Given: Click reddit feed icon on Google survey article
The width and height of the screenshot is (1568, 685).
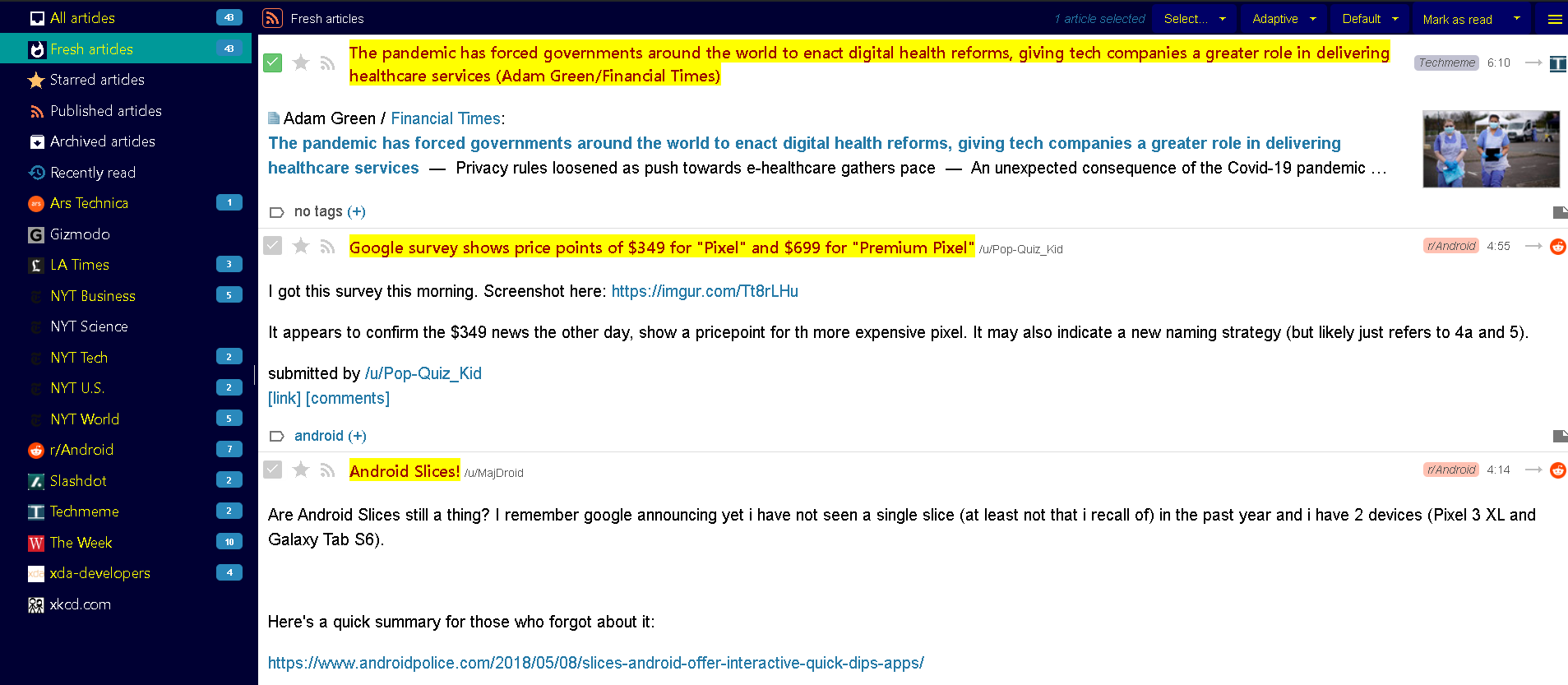Looking at the screenshot, I should point(1557,247).
